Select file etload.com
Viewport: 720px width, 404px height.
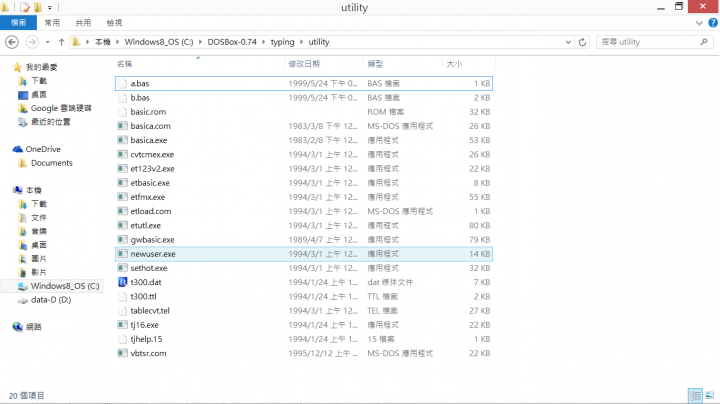point(304,211)
